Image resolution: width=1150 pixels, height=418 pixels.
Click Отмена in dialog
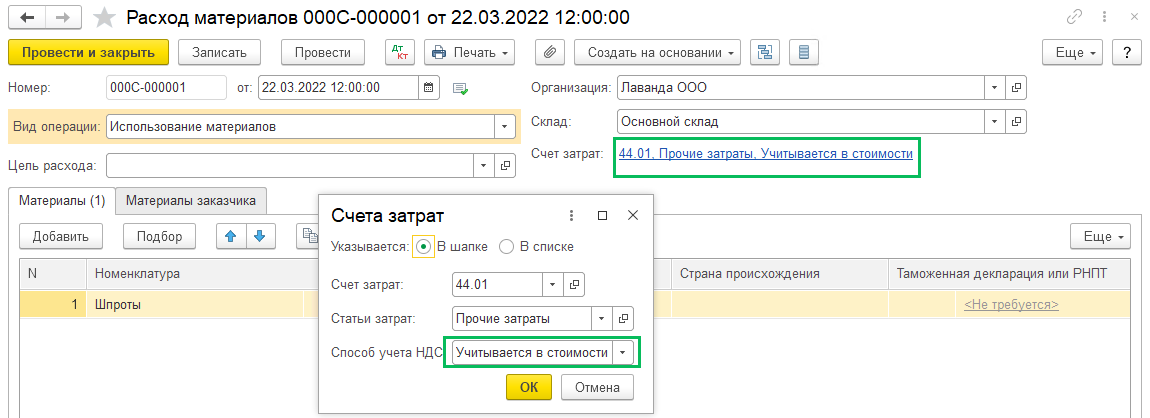click(597, 387)
